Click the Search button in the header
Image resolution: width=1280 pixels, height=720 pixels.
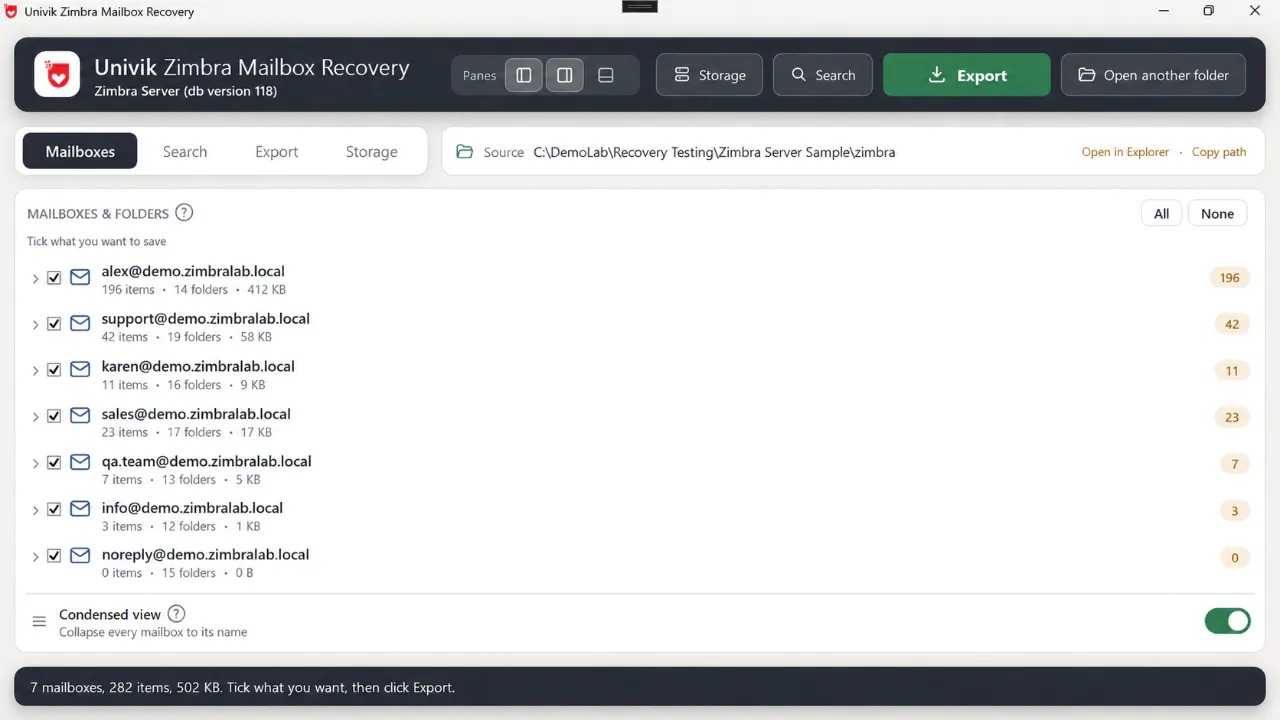823,75
